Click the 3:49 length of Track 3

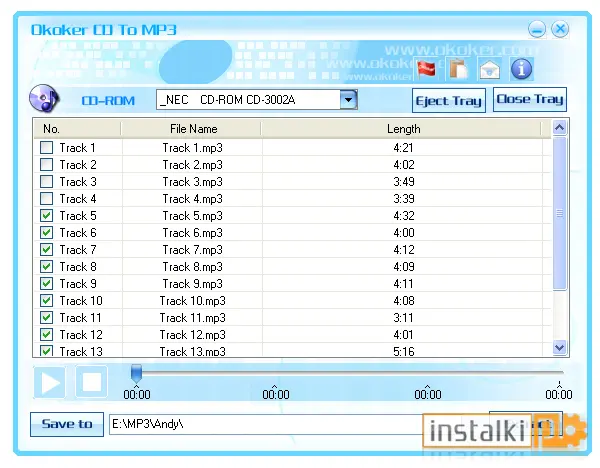coord(403,182)
